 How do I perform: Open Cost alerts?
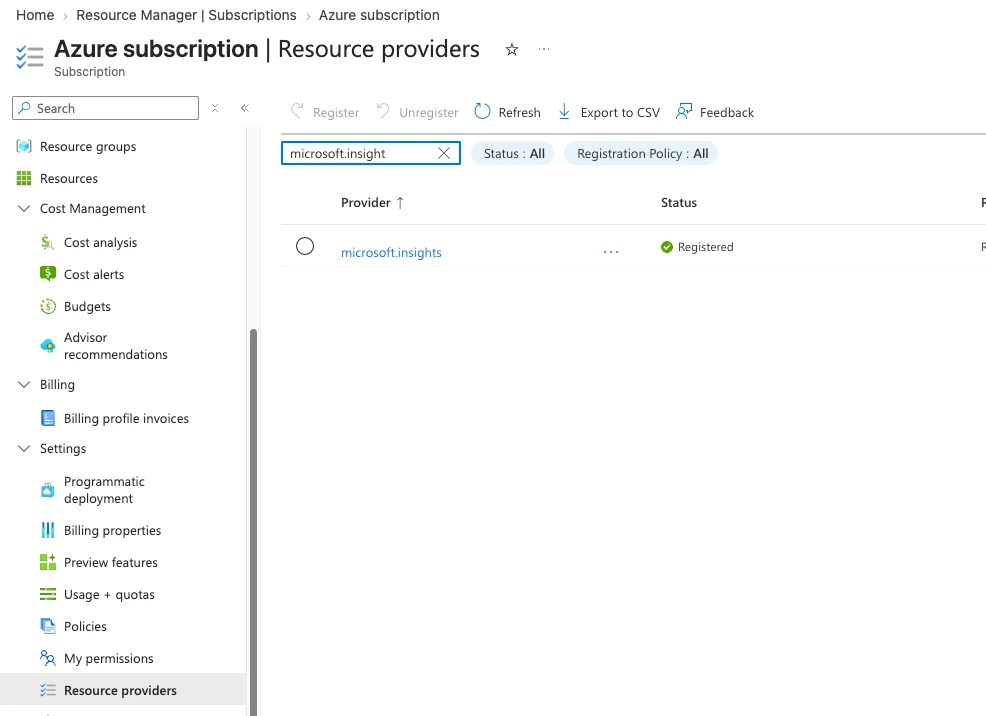tap(94, 275)
